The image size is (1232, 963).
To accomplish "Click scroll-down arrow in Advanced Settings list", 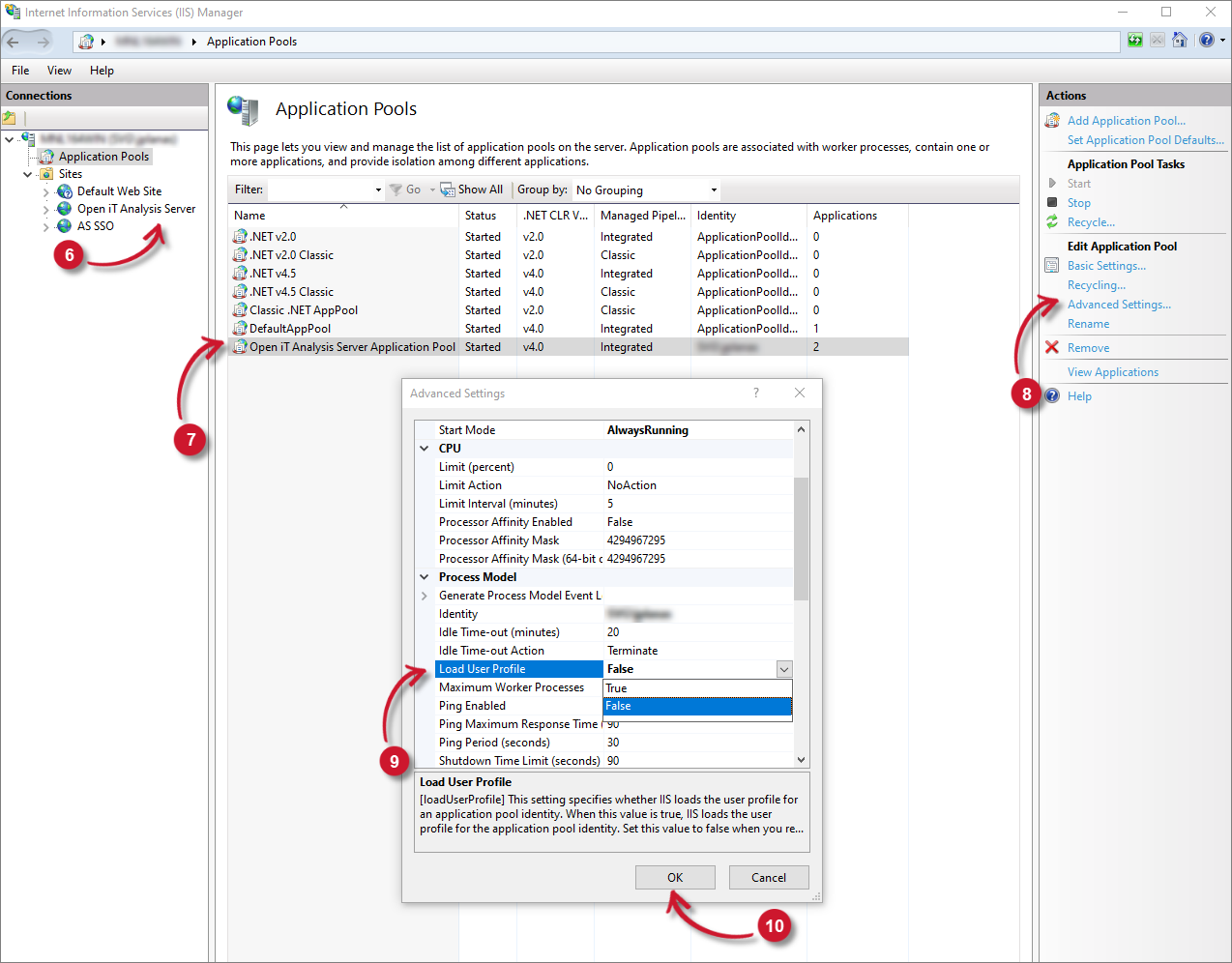I will click(801, 760).
